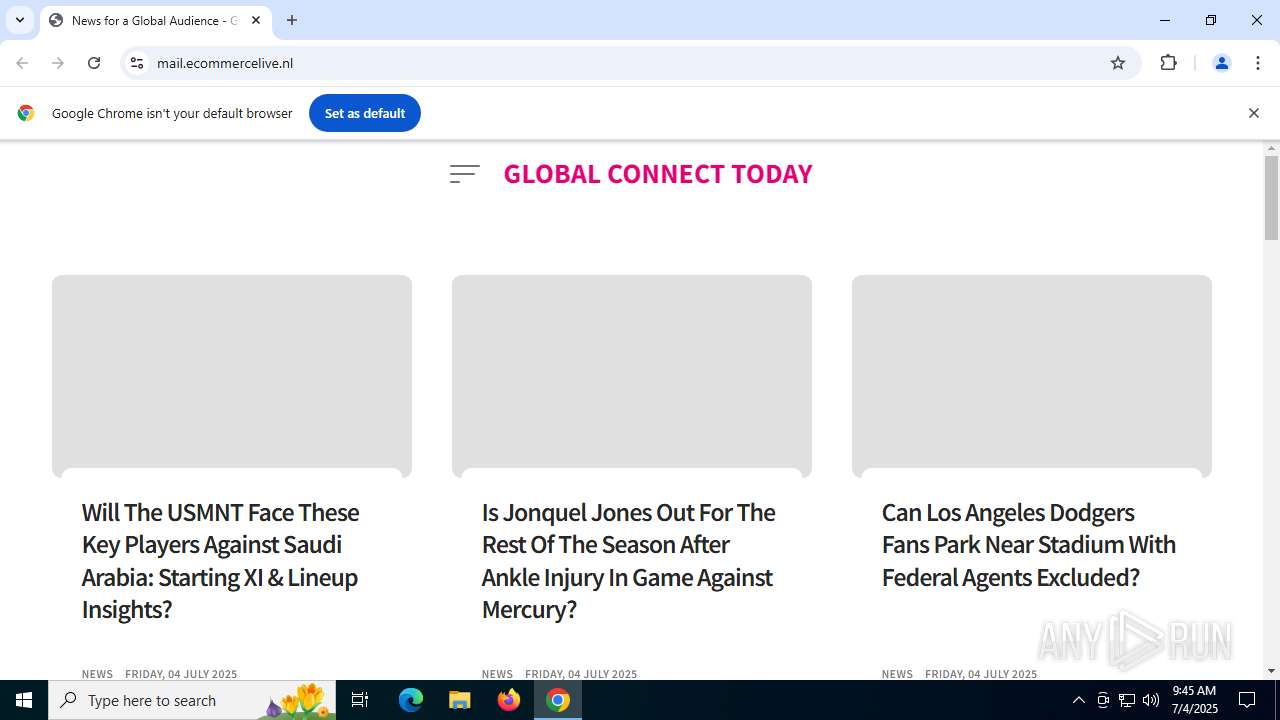Click the date under the Dodgers article

pyautogui.click(x=981, y=674)
